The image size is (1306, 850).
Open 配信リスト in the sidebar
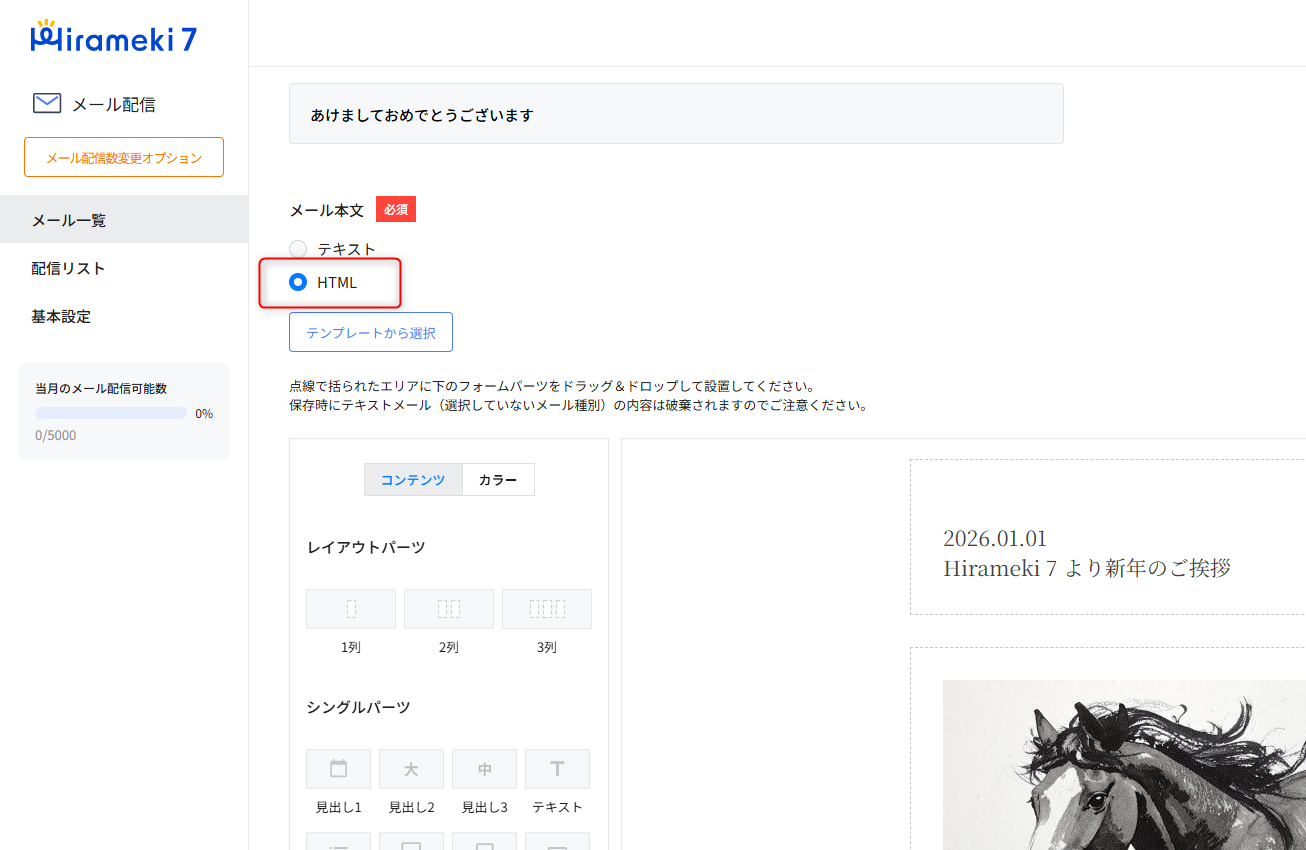point(69,268)
